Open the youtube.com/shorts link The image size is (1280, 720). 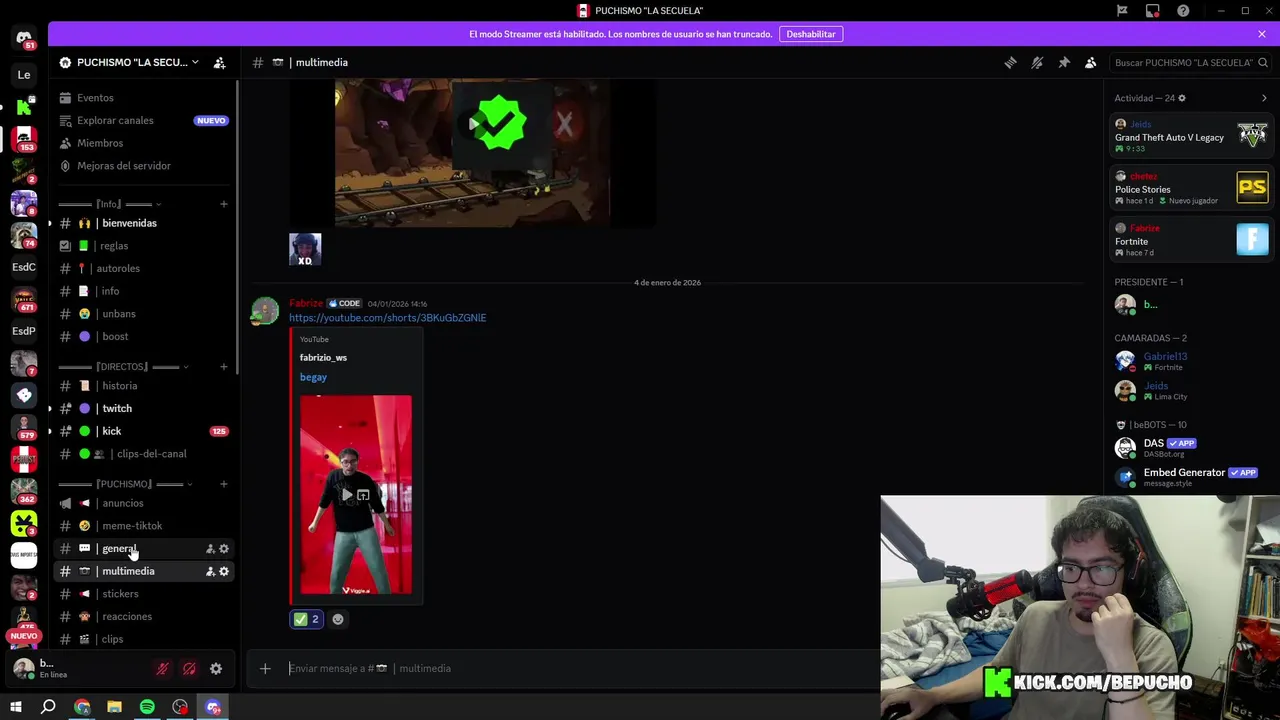point(388,318)
